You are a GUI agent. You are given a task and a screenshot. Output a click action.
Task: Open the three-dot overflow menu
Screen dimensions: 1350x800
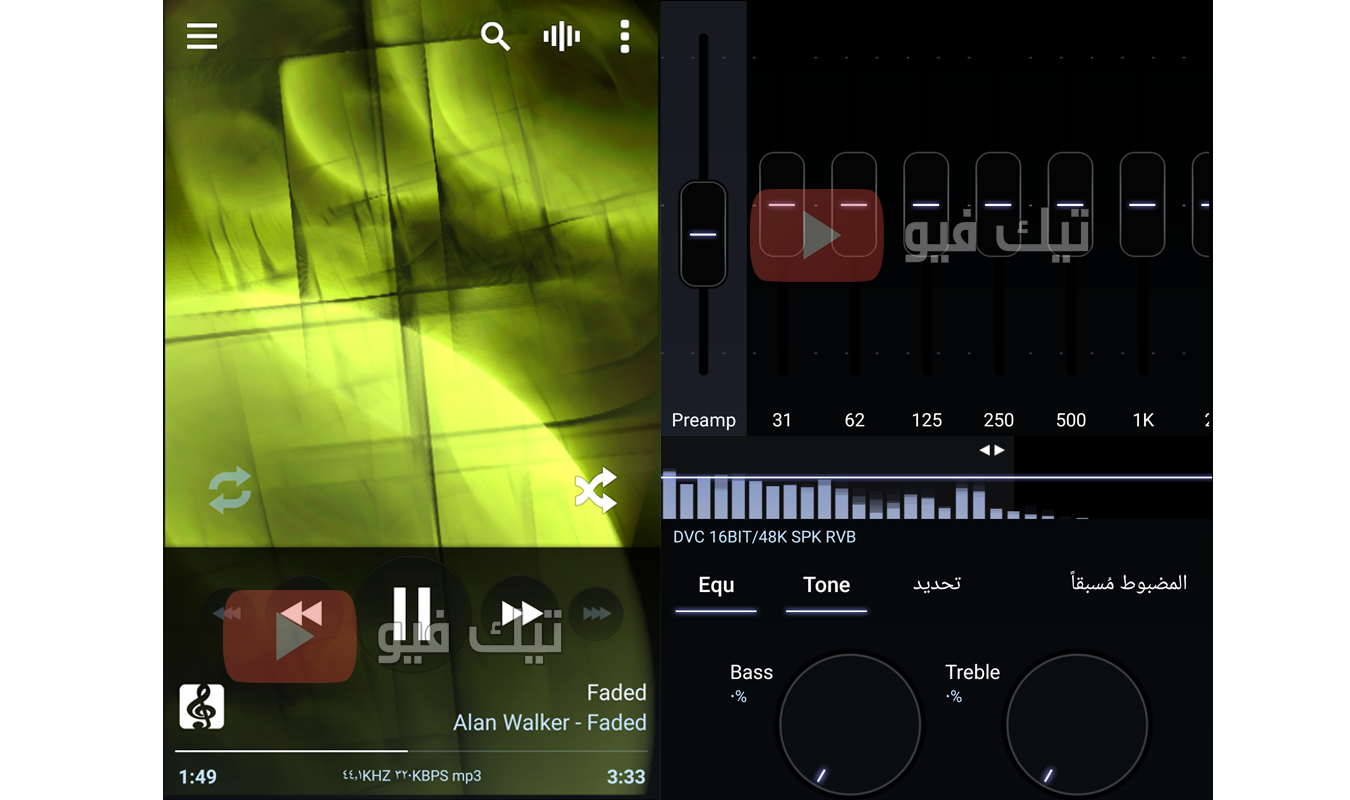[x=624, y=36]
